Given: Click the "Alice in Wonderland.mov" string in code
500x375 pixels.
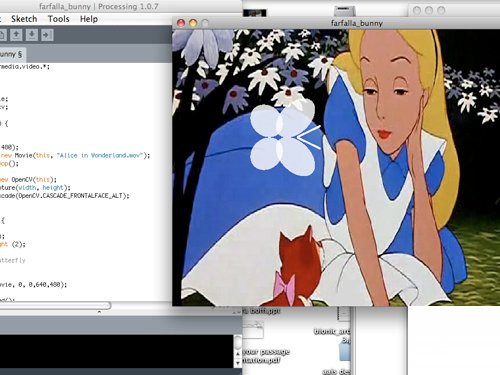Looking at the screenshot, I should (x=100, y=156).
